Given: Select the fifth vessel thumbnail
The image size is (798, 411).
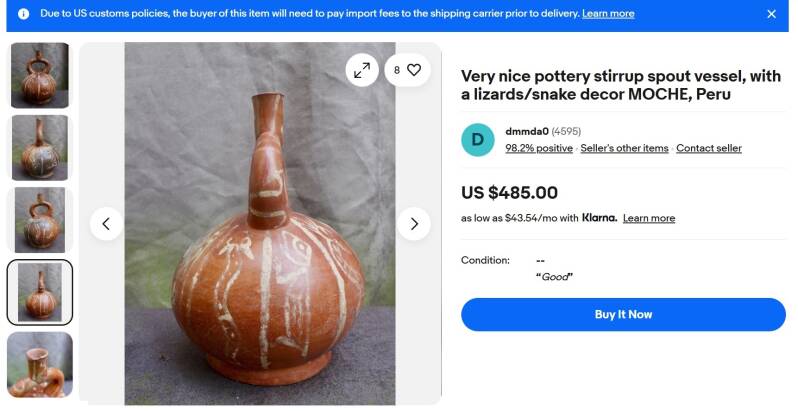Looking at the screenshot, I should [40, 364].
